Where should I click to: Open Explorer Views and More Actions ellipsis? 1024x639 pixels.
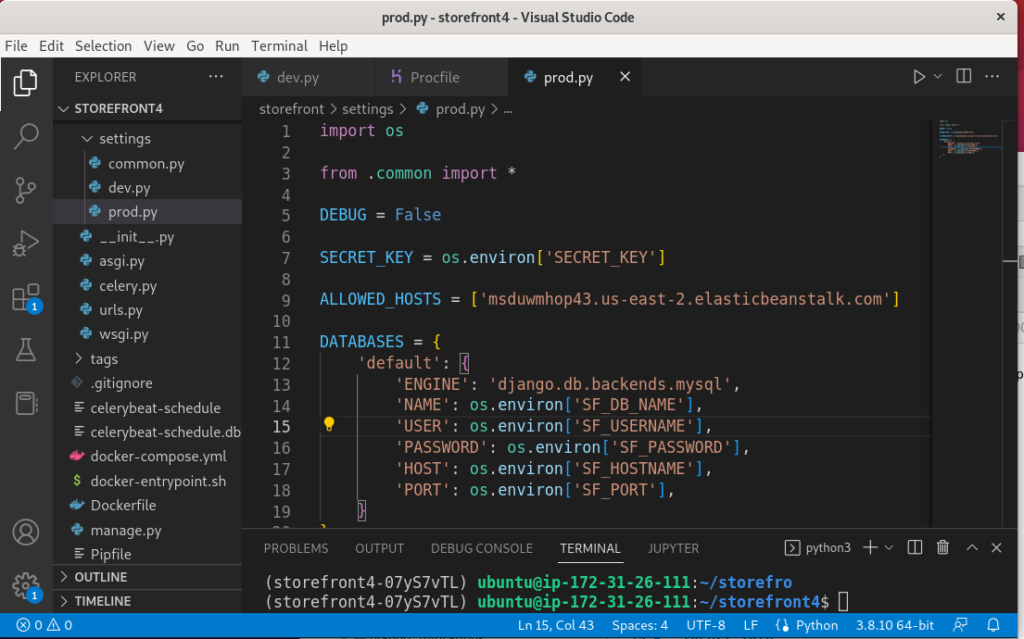tap(216, 76)
